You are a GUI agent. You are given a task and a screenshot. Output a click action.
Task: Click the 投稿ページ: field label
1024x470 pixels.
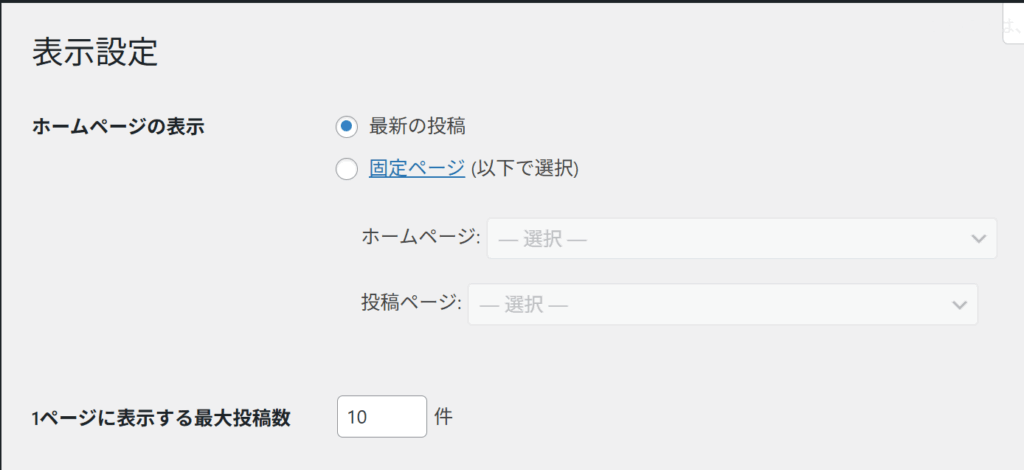click(x=412, y=303)
